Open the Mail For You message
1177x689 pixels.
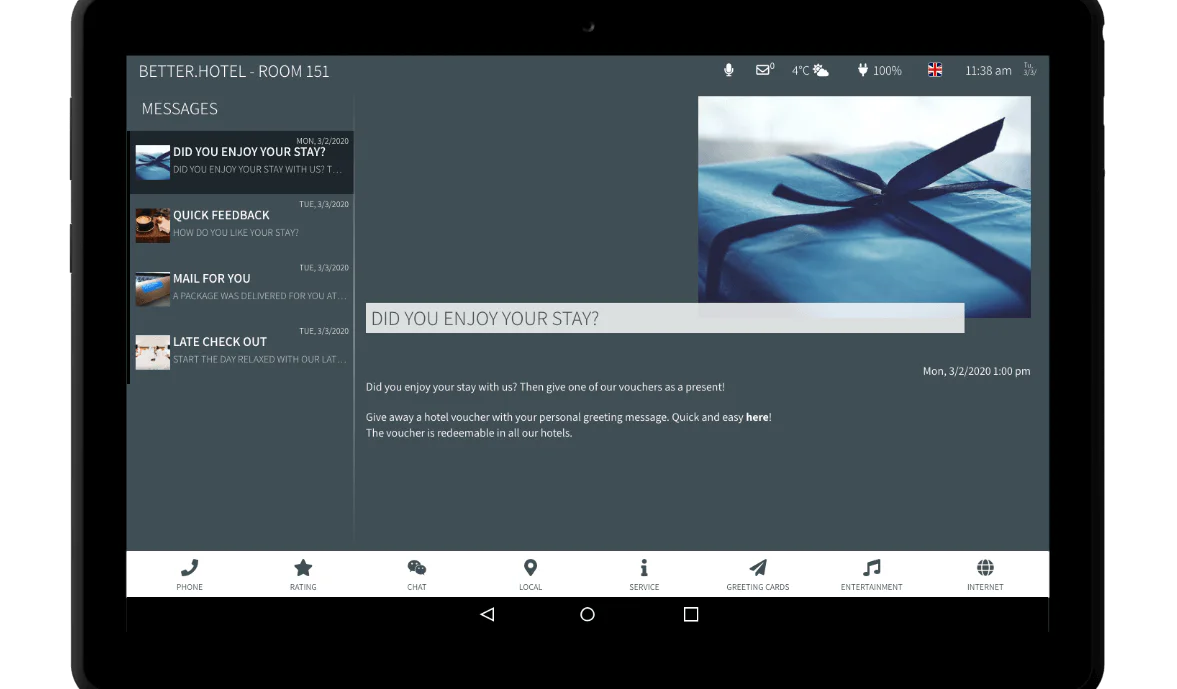(x=241, y=289)
